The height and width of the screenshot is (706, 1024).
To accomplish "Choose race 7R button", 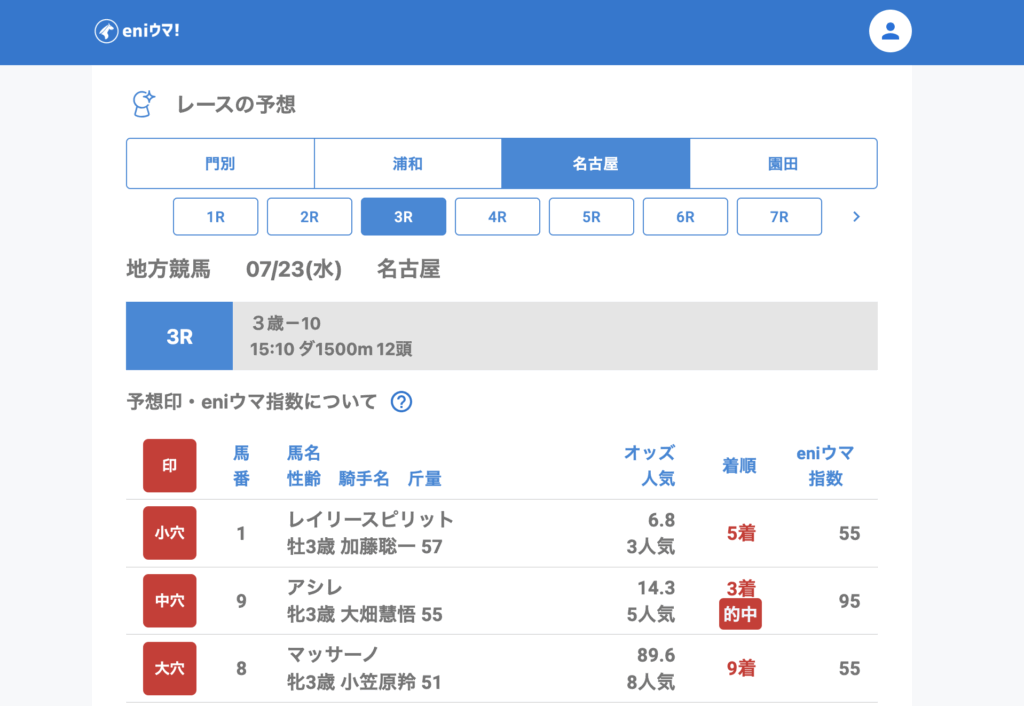I will click(779, 216).
